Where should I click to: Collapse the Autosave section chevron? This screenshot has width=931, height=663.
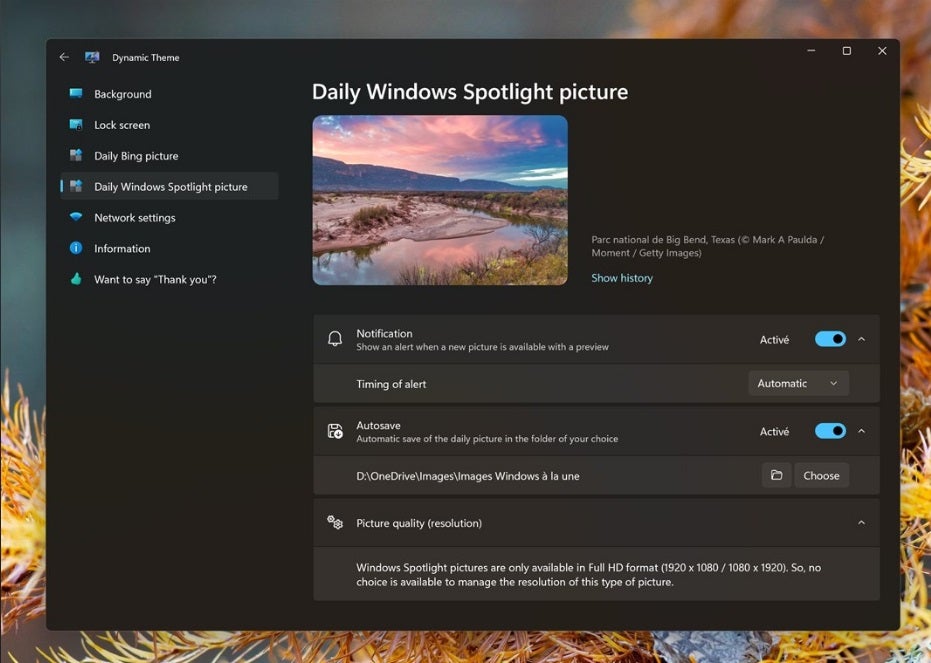pyautogui.click(x=861, y=432)
